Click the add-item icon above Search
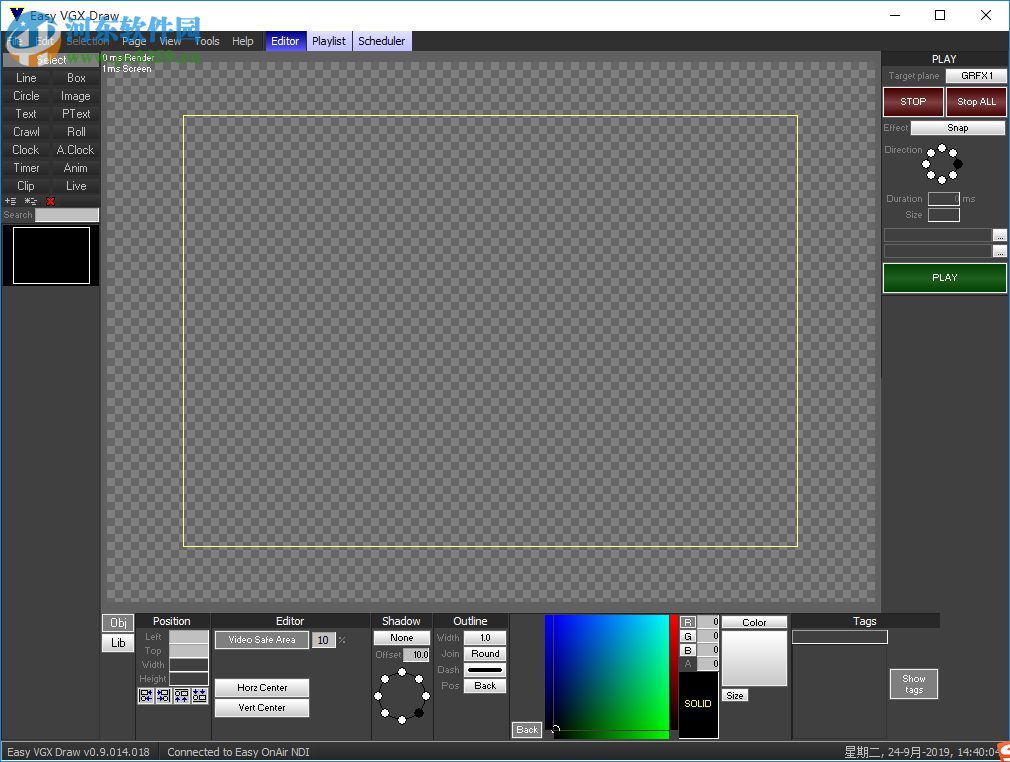Screen dimensions: 1010x762 click(x=11, y=201)
